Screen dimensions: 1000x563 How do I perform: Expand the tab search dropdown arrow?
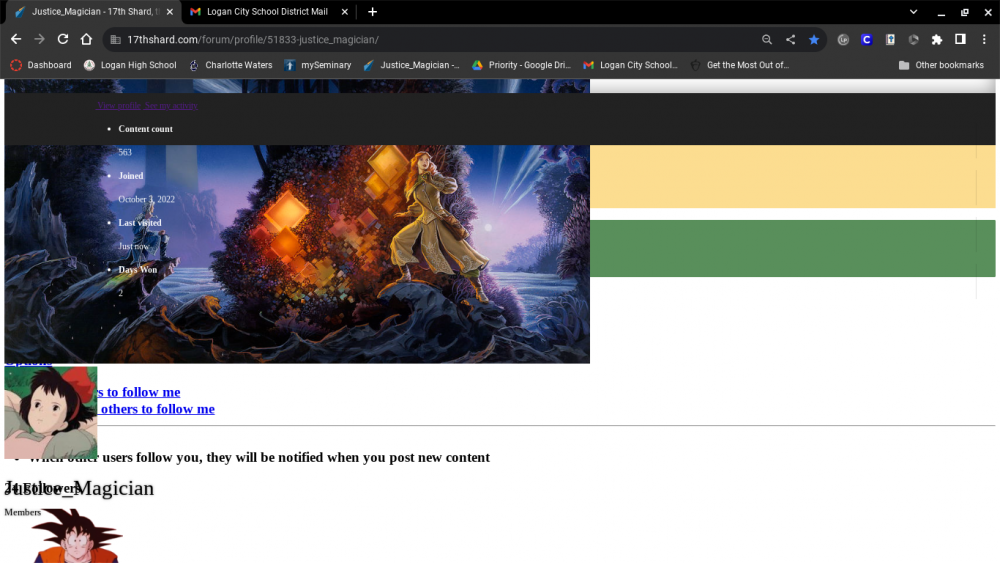(913, 11)
